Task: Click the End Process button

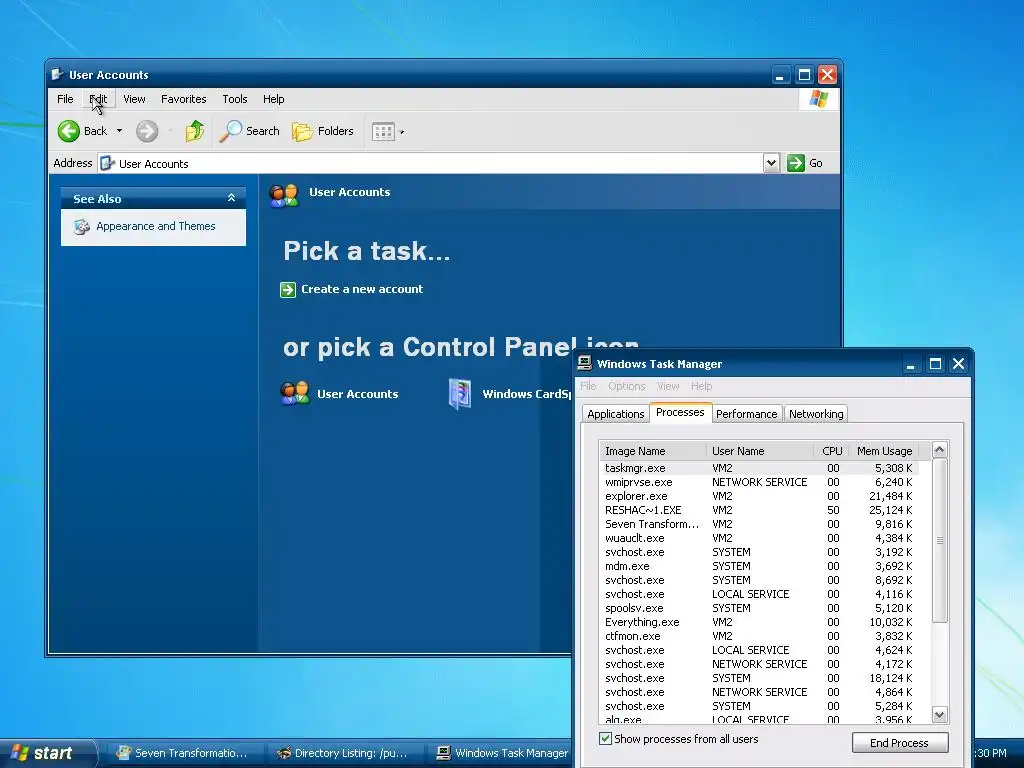Action: 899,743
